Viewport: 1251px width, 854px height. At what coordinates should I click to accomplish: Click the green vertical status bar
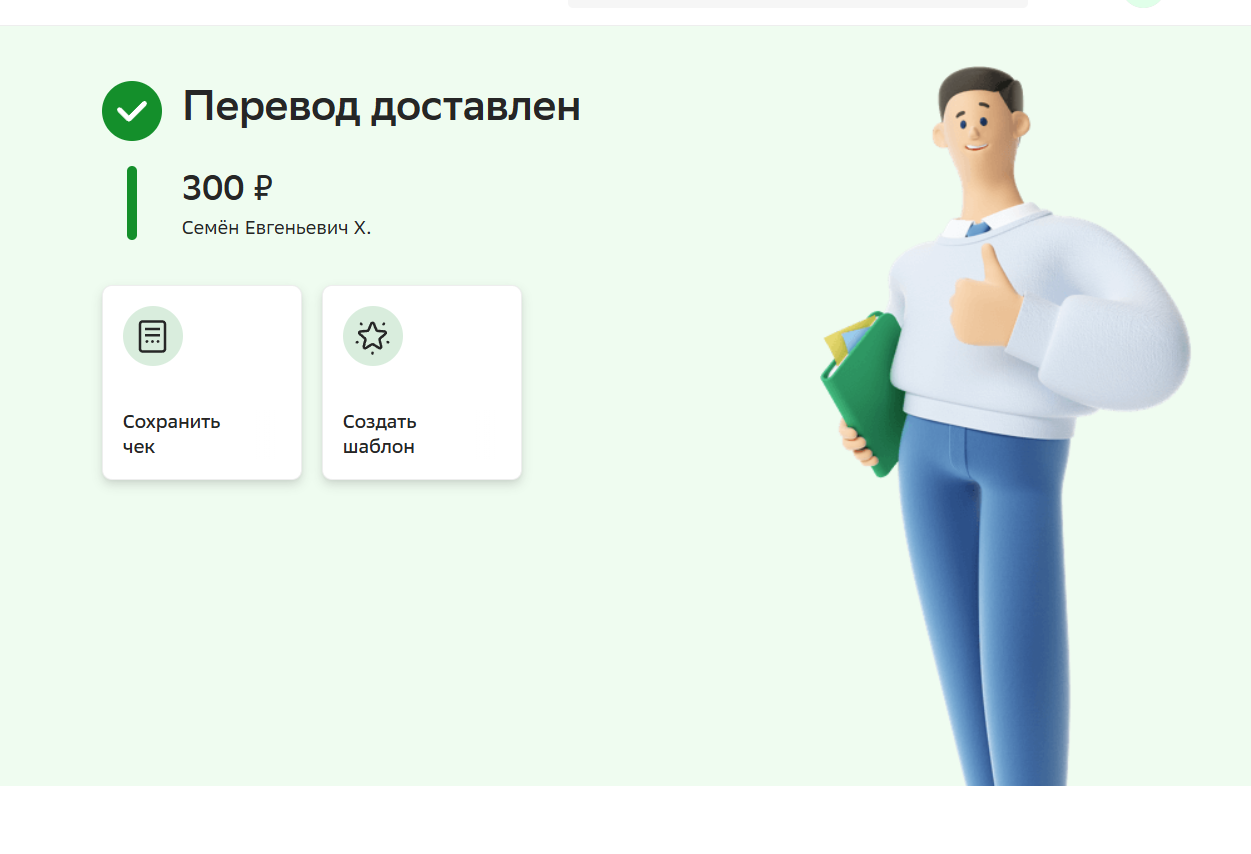point(132,203)
